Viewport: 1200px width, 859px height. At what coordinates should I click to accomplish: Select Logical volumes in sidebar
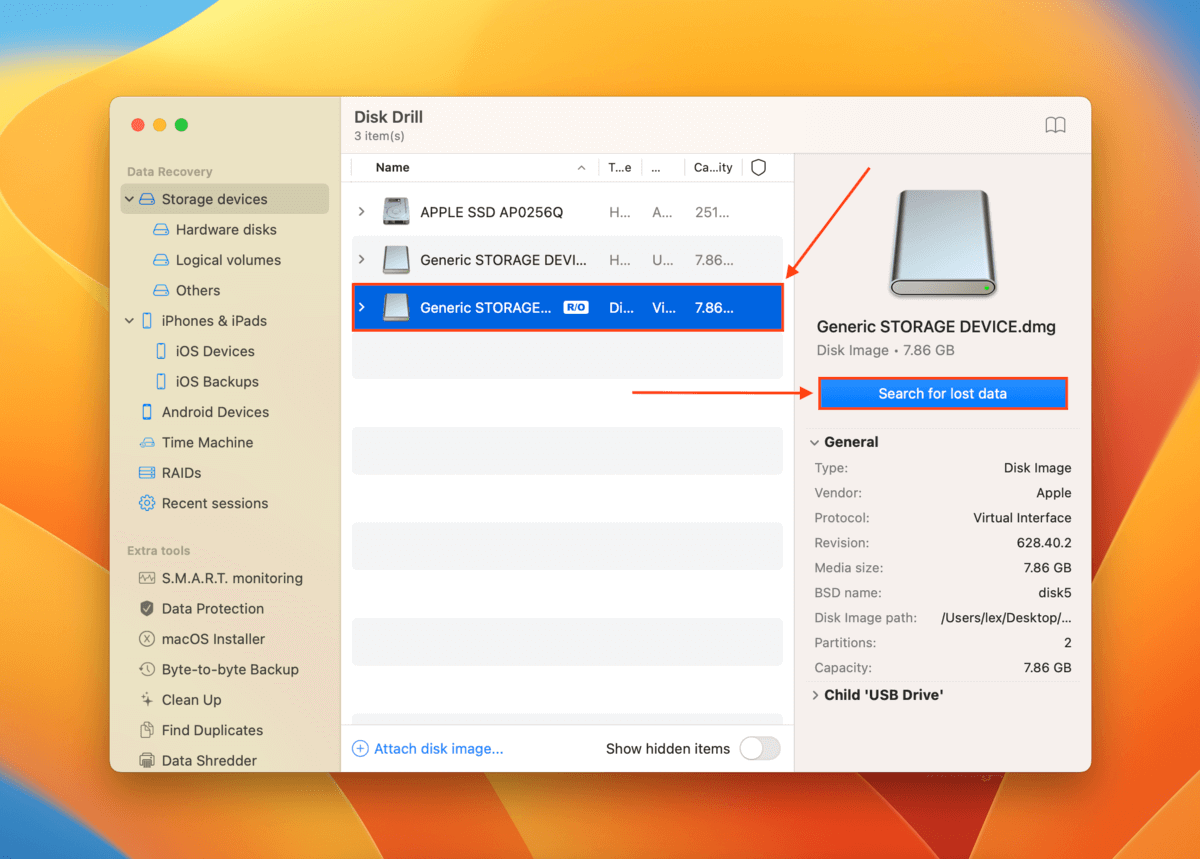(x=228, y=260)
